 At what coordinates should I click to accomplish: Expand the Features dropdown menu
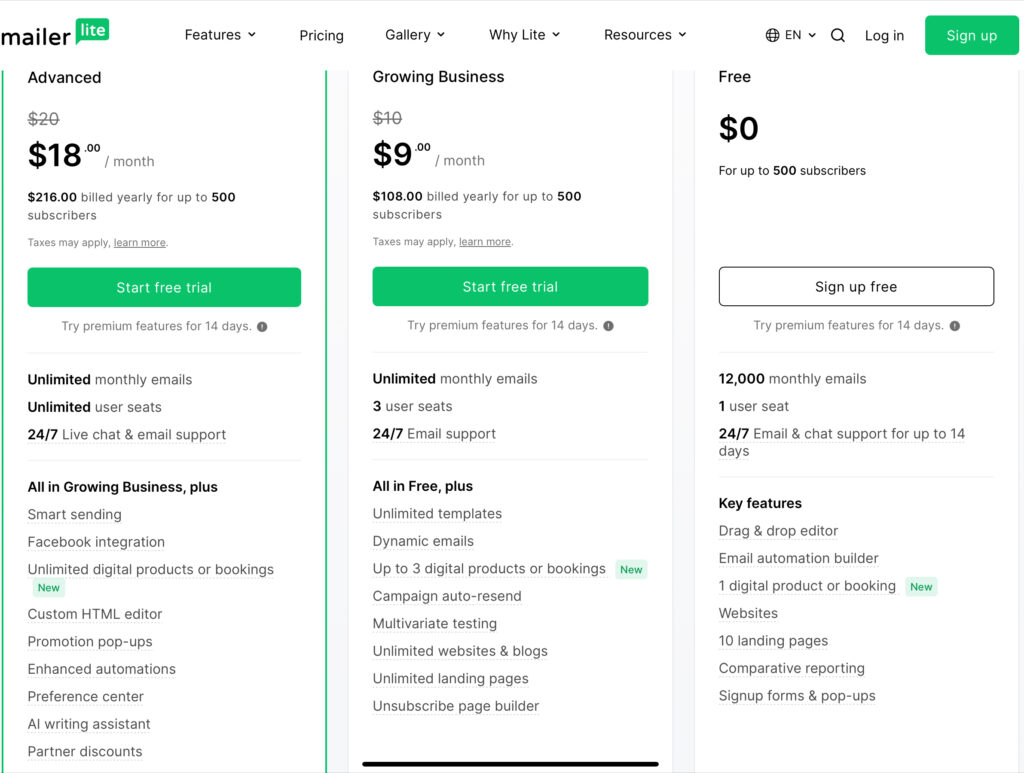pos(220,34)
